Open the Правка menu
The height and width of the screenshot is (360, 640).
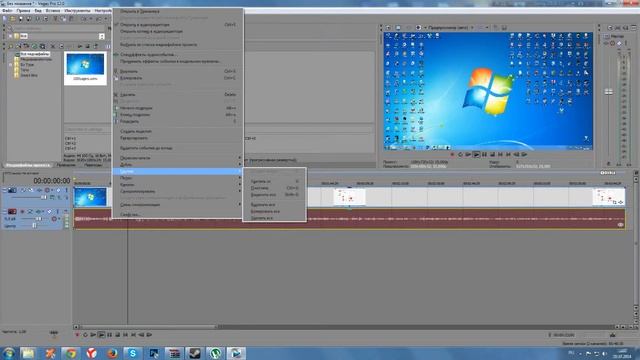pos(23,11)
